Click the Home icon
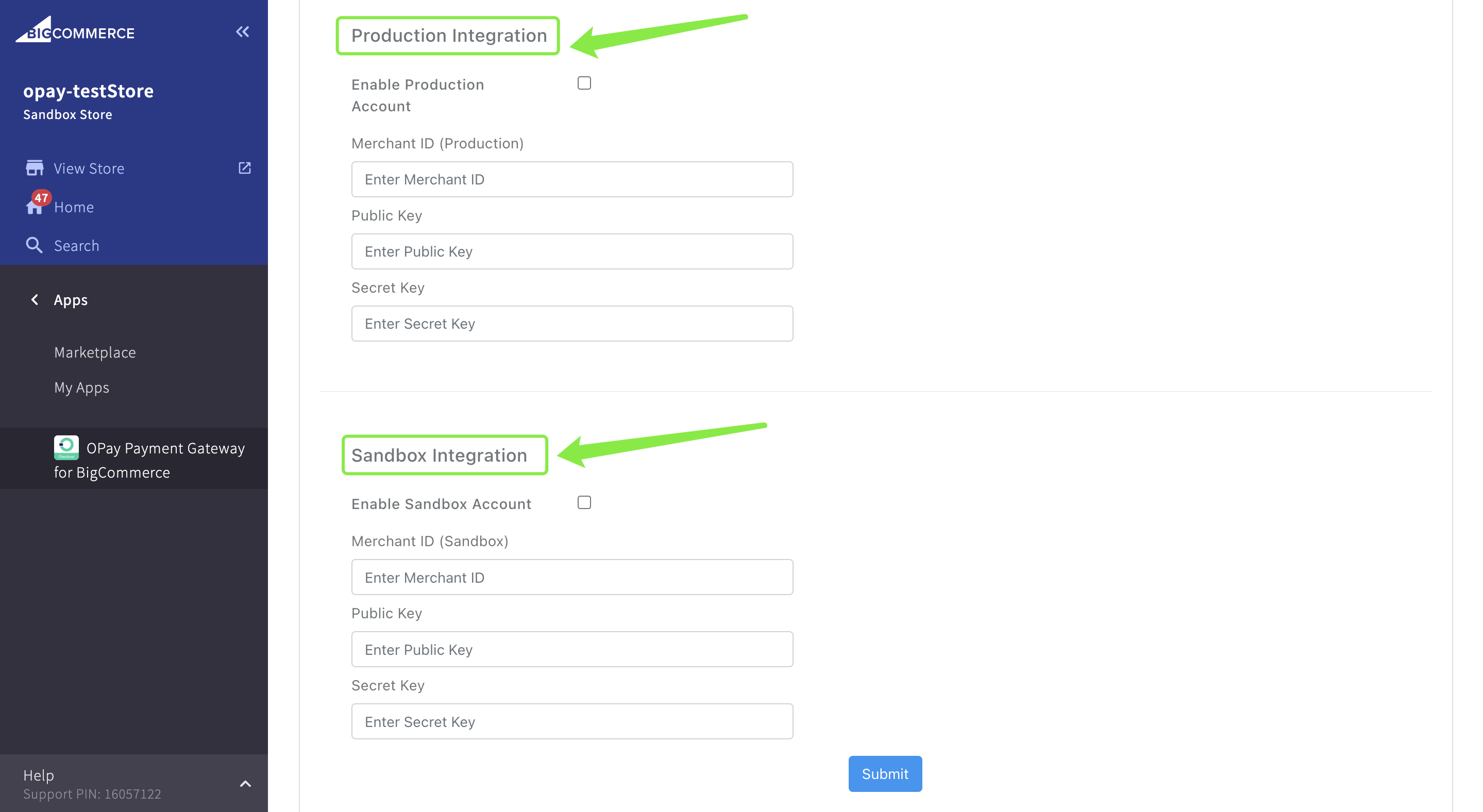This screenshot has width=1483, height=812. [33, 207]
